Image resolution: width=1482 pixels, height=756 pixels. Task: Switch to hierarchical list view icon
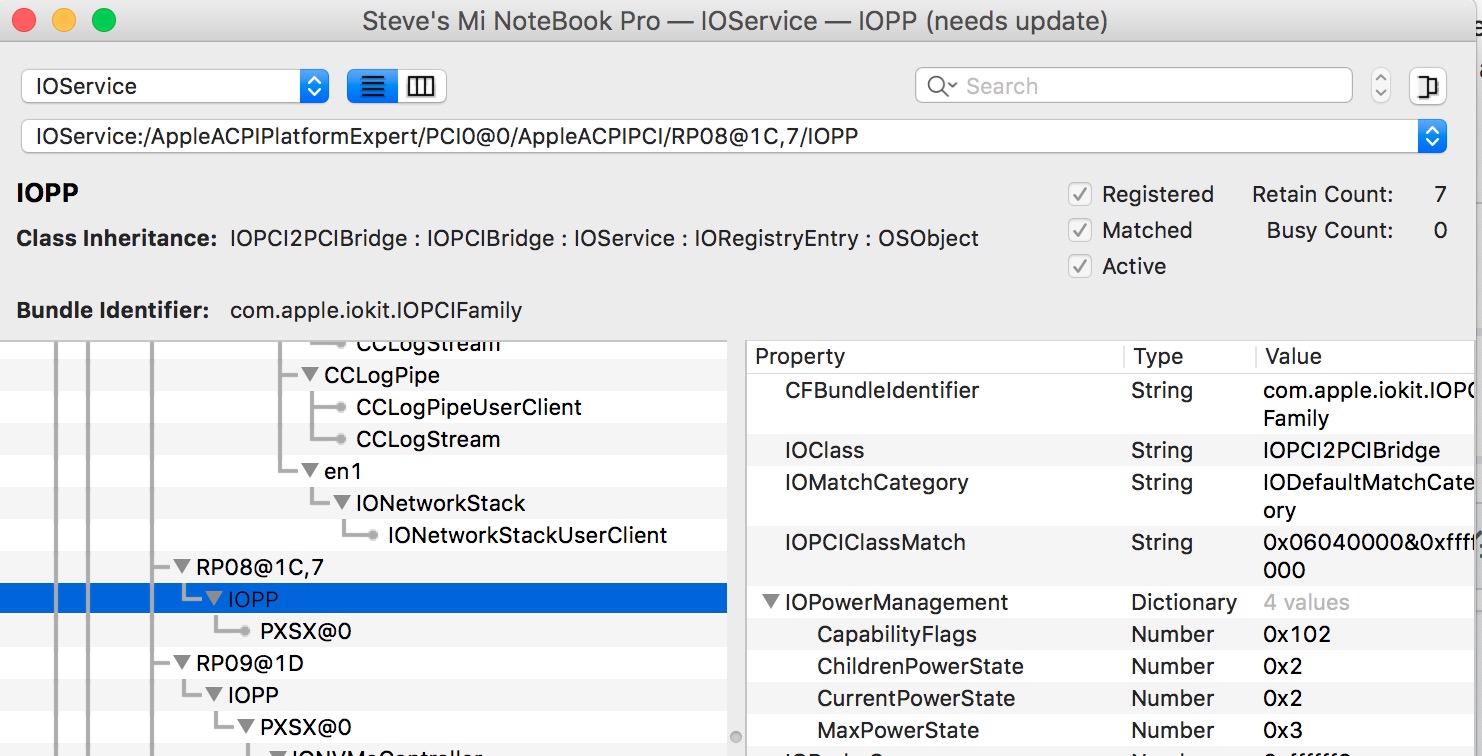(372, 86)
